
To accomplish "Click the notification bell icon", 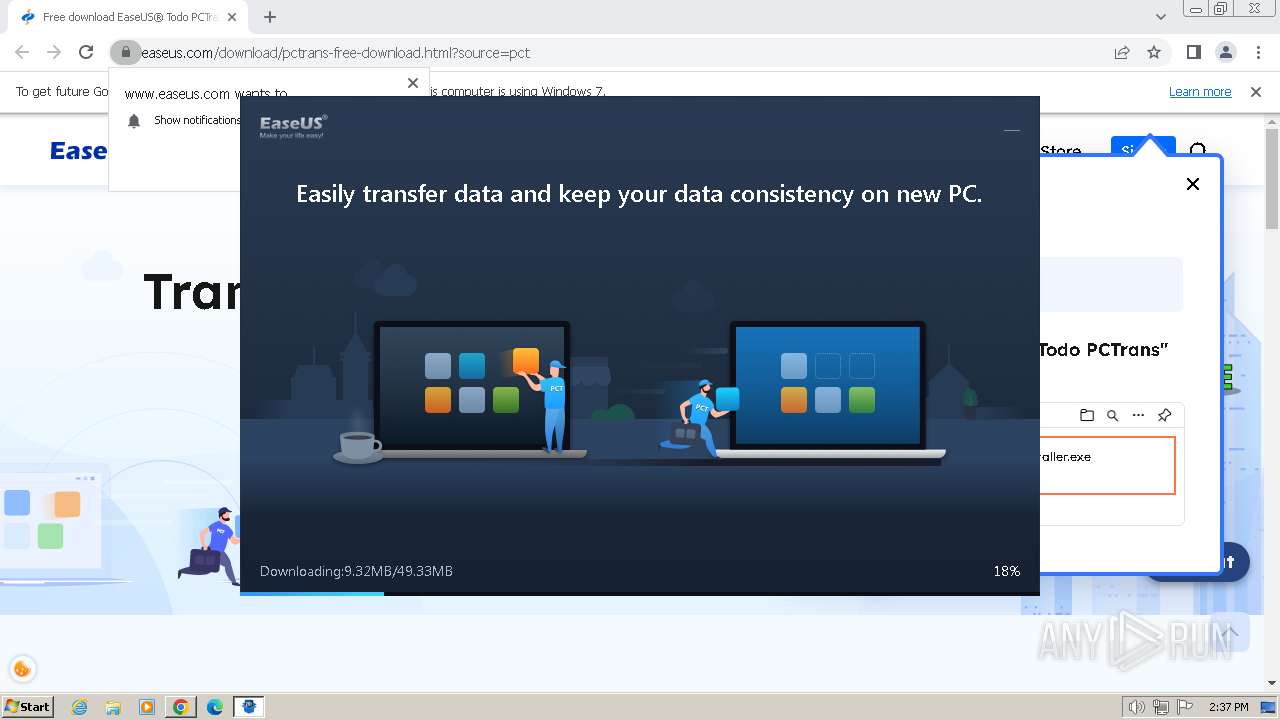I will point(134,120).
